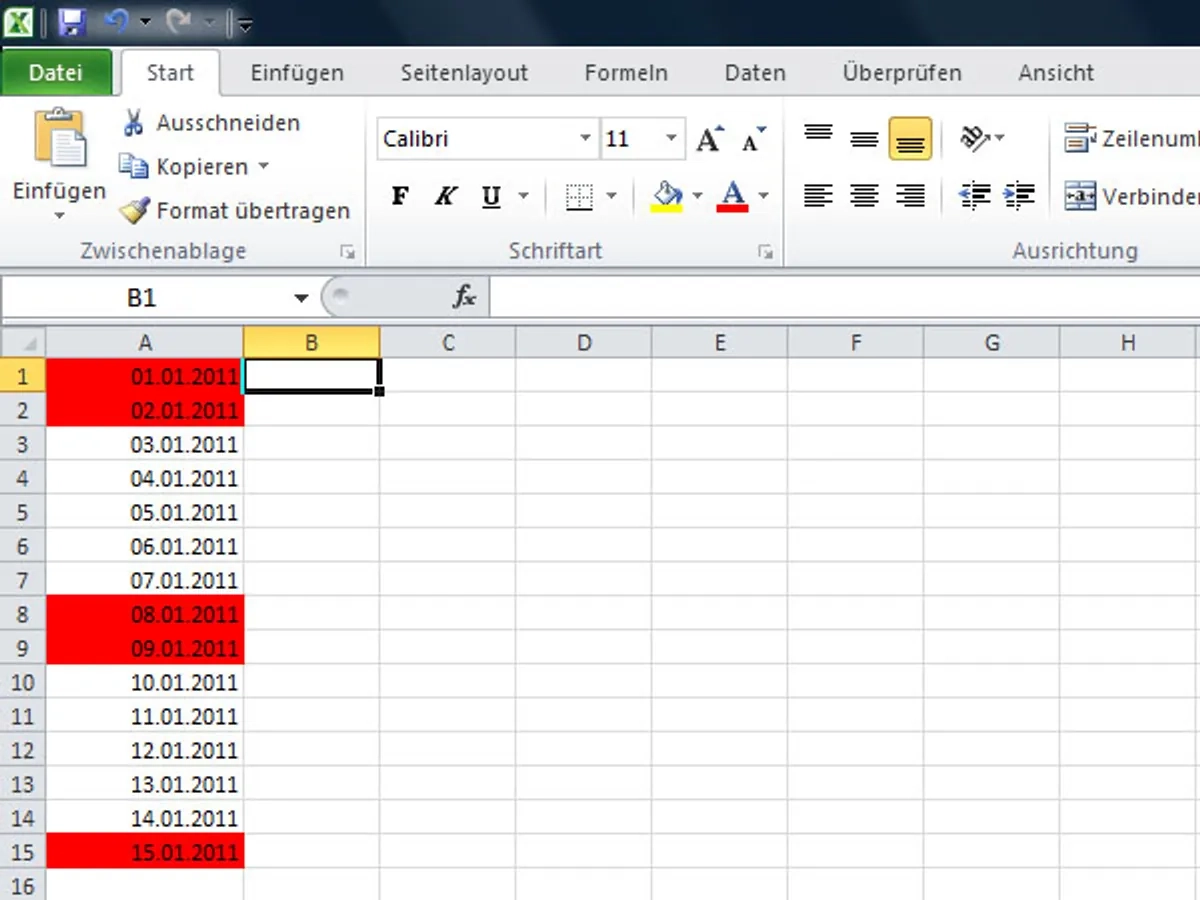Image resolution: width=1200 pixels, height=900 pixels.
Task: Apply yellow fill color bucket
Action: 667,196
